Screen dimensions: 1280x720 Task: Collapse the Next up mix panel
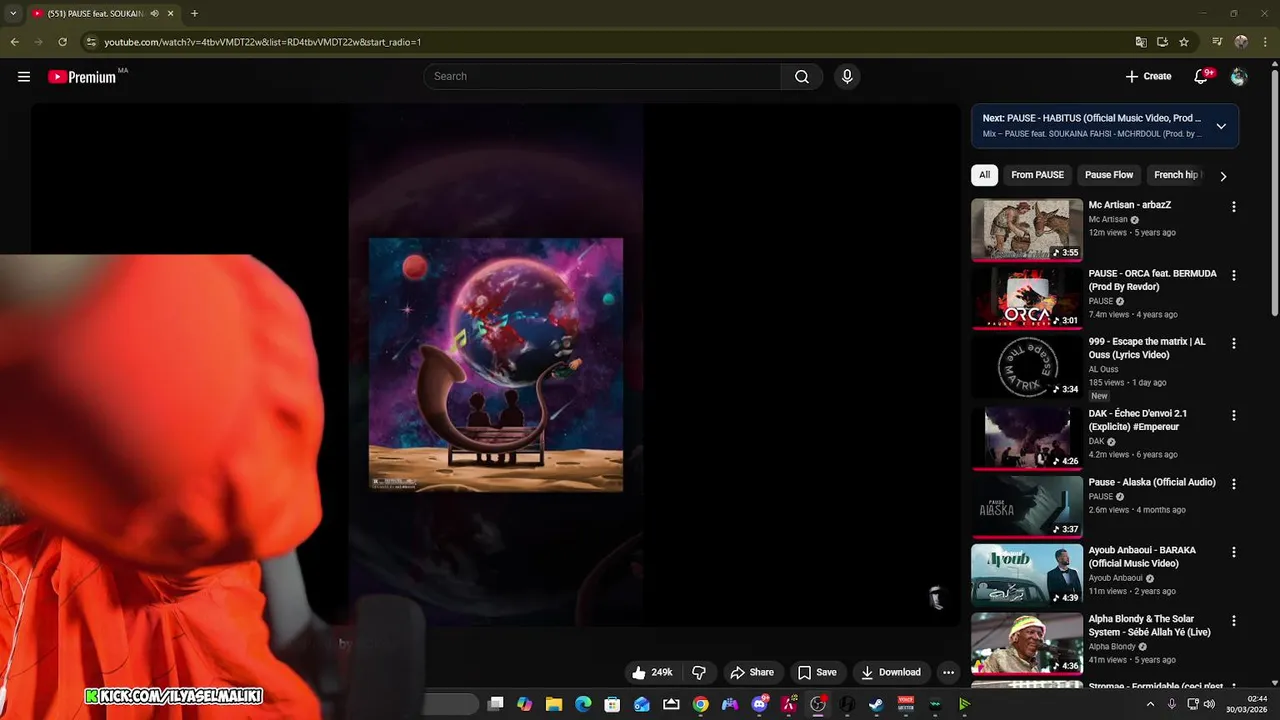(x=1221, y=126)
